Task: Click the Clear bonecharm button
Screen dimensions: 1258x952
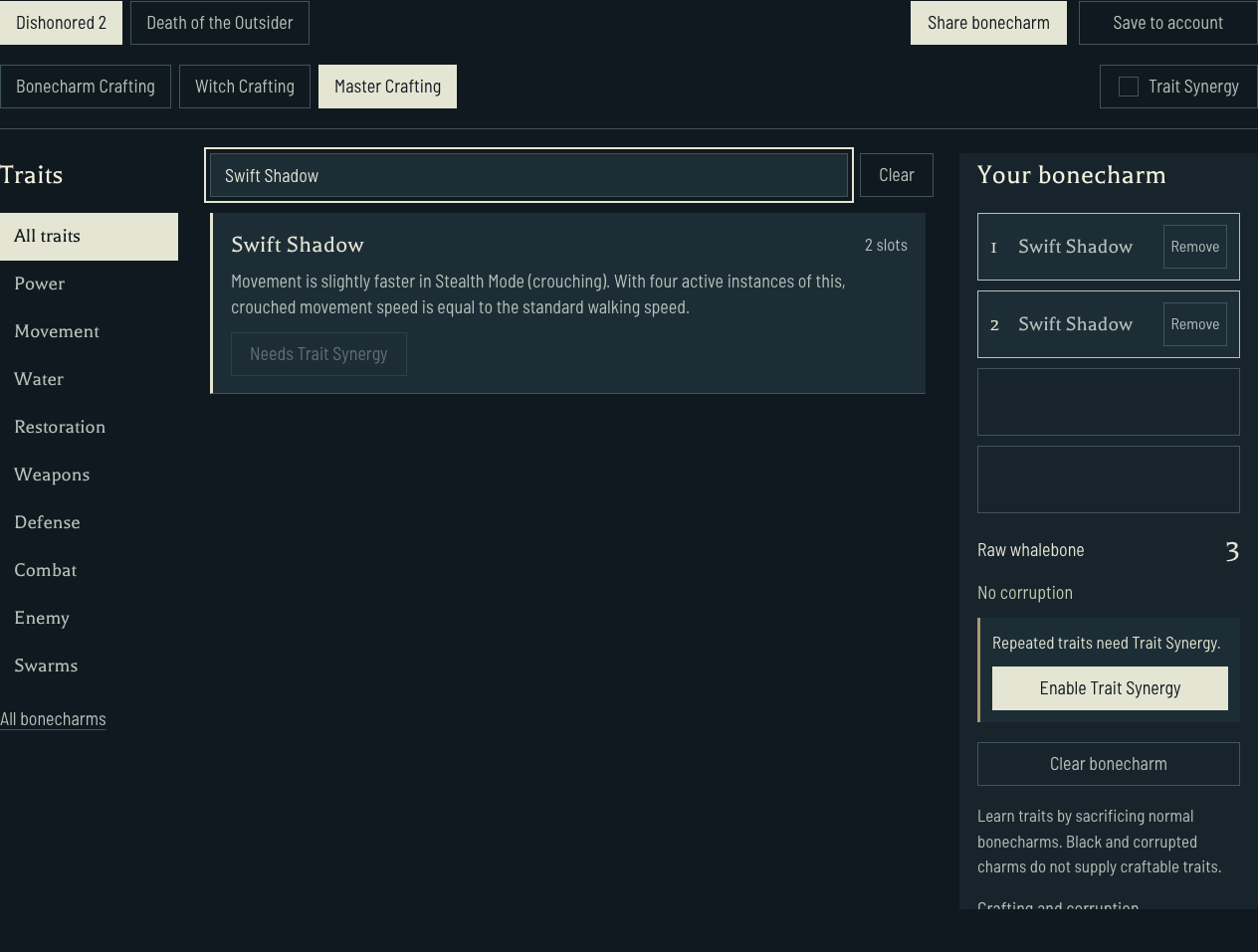Action: [1109, 764]
